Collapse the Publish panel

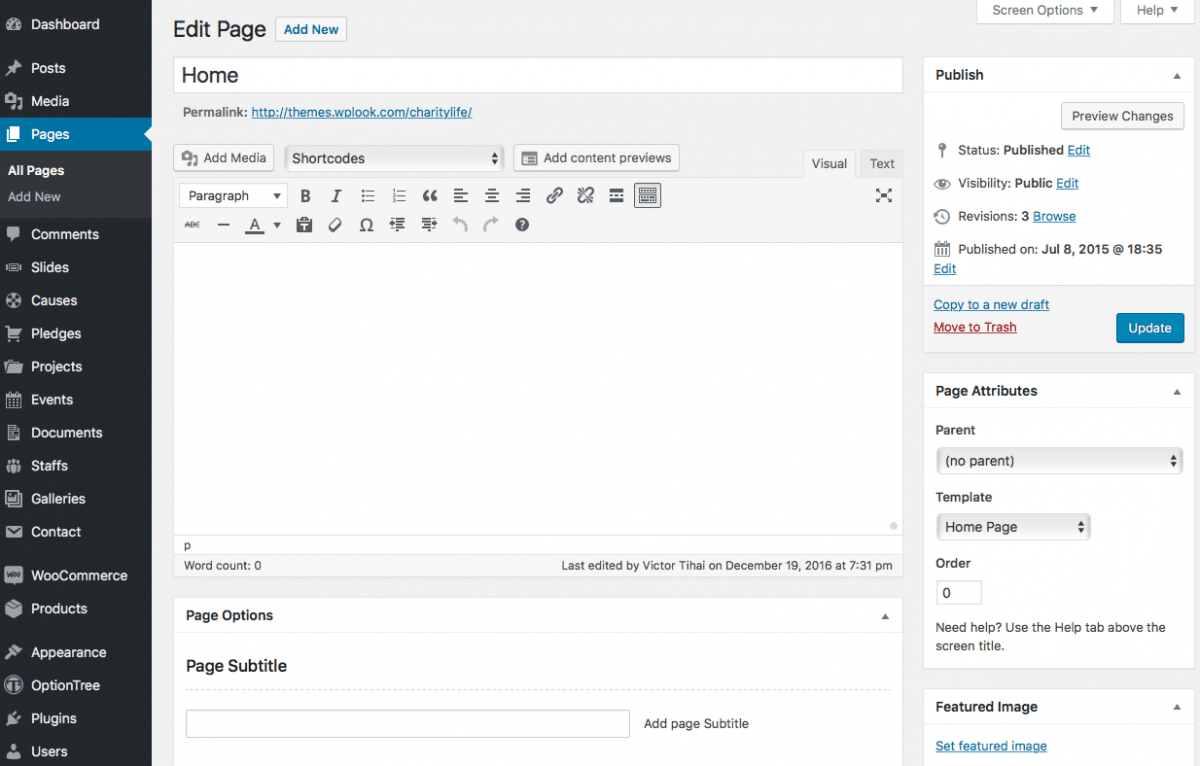tap(1178, 74)
